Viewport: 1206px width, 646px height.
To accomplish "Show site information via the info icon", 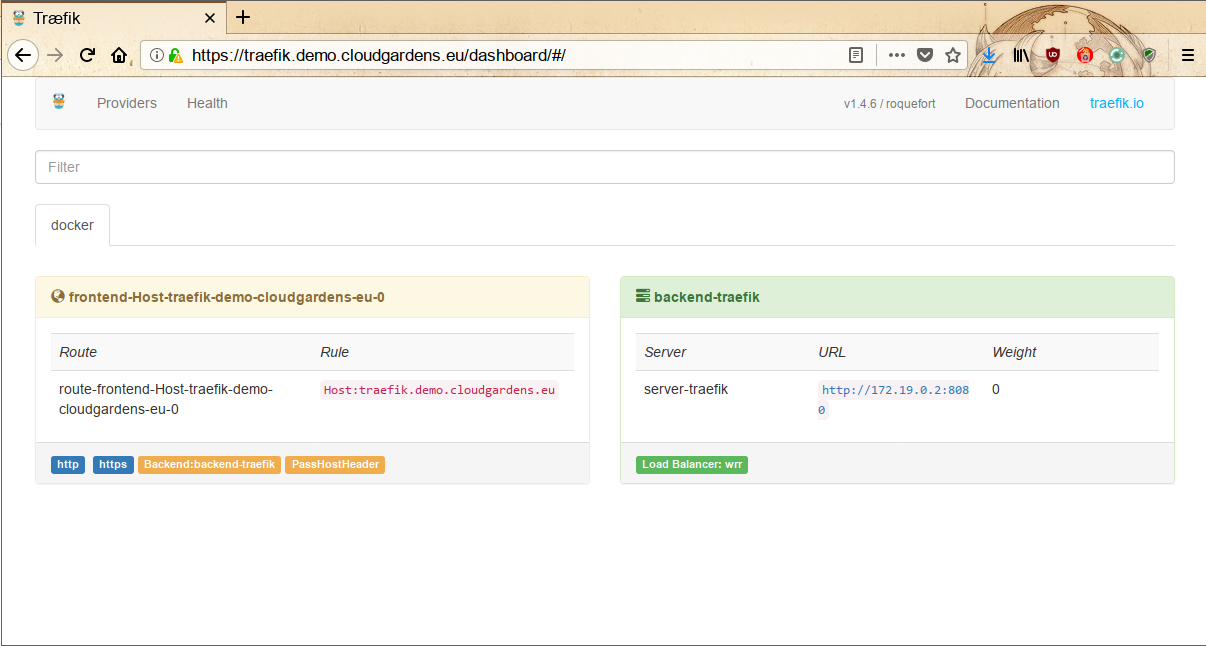I will pos(157,56).
